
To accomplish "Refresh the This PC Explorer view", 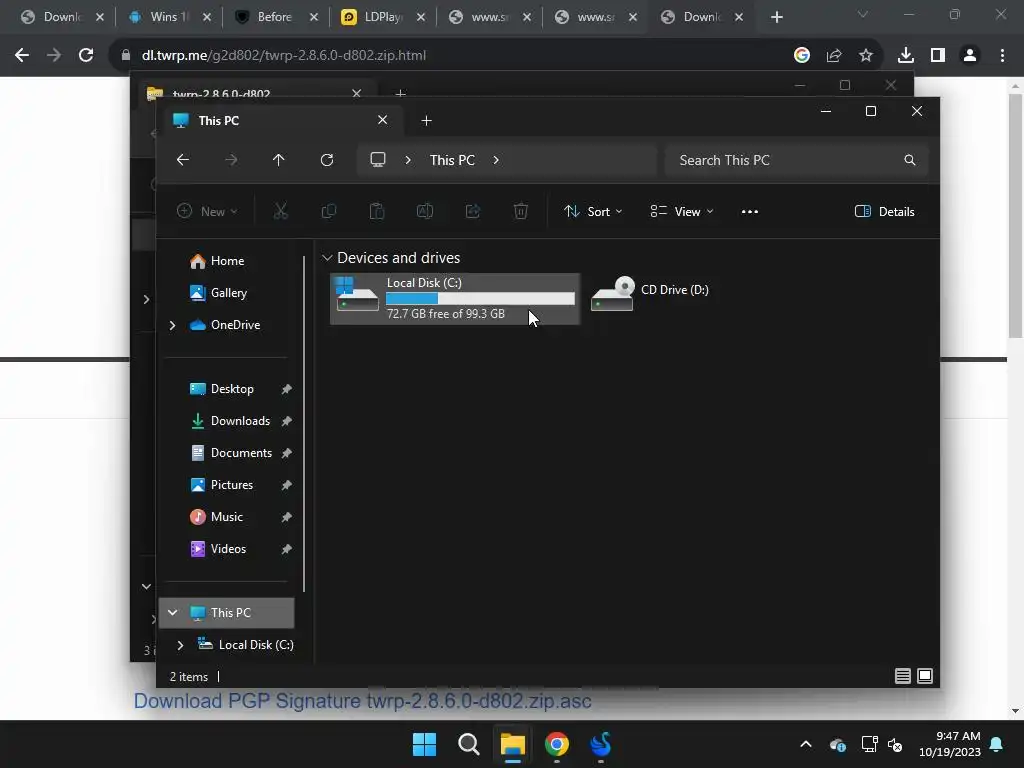I will [327, 160].
